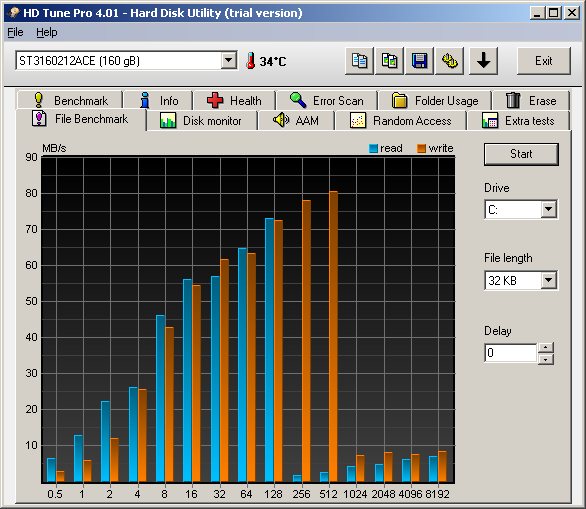Open the Extra tests tab
This screenshot has height=509, width=586.
[x=519, y=121]
